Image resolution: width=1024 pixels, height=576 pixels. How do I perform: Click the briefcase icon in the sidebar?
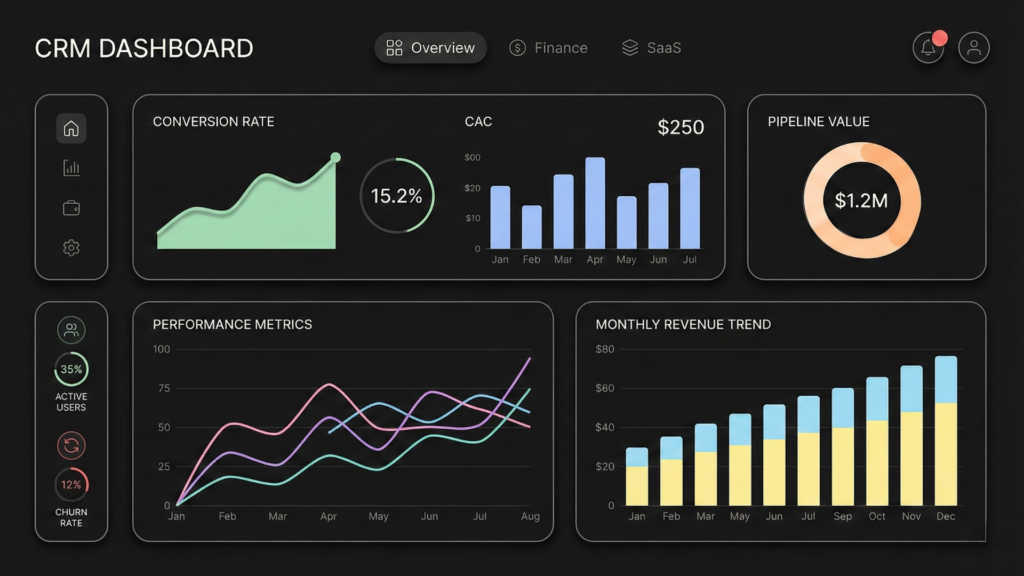coord(71,208)
